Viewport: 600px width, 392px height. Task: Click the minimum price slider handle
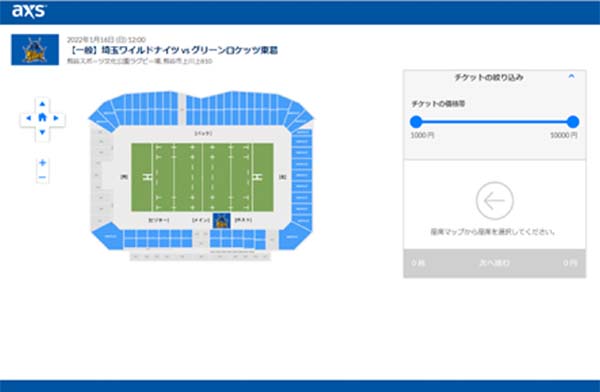point(416,122)
